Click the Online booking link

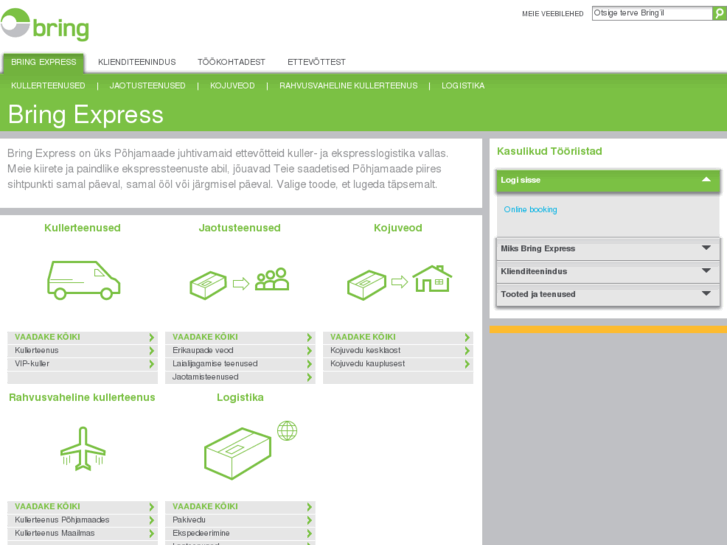pyautogui.click(x=530, y=210)
